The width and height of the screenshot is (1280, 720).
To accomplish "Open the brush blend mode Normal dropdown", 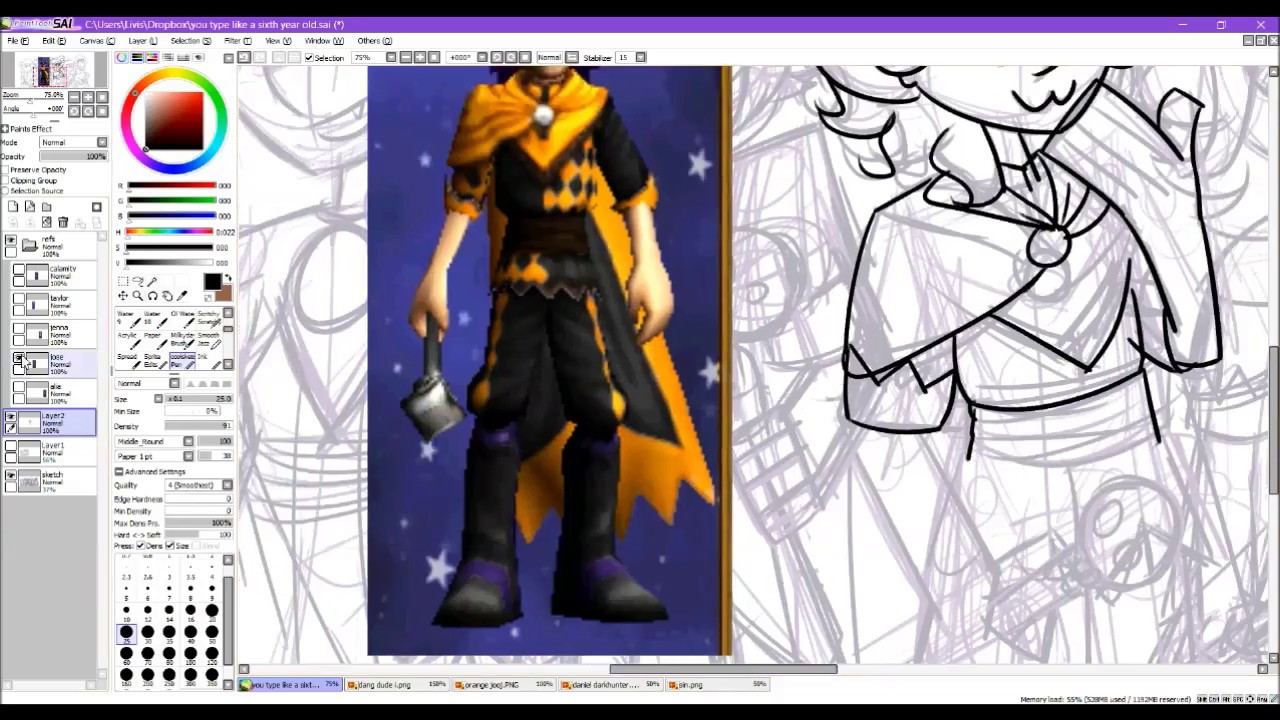I will point(174,383).
